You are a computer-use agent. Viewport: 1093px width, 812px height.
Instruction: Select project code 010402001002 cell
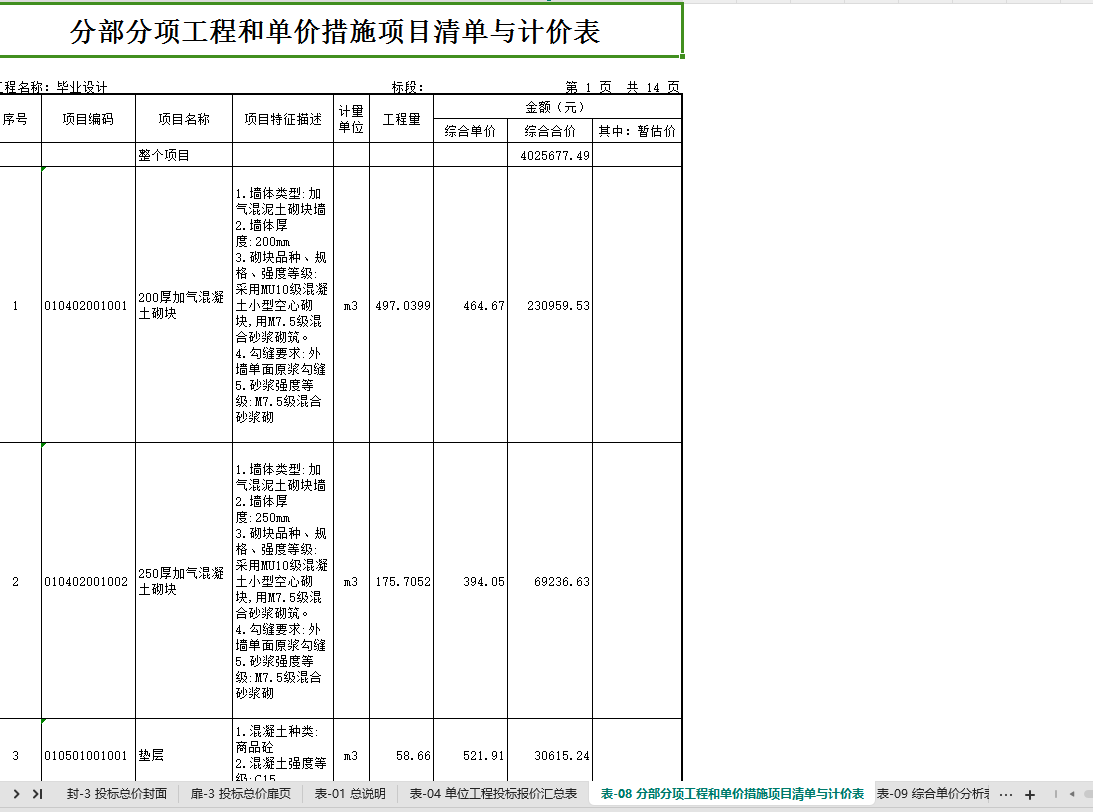(x=89, y=581)
